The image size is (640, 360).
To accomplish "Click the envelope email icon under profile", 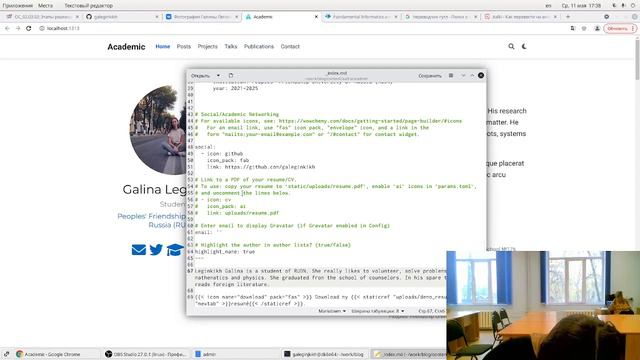I will click(x=139, y=250).
